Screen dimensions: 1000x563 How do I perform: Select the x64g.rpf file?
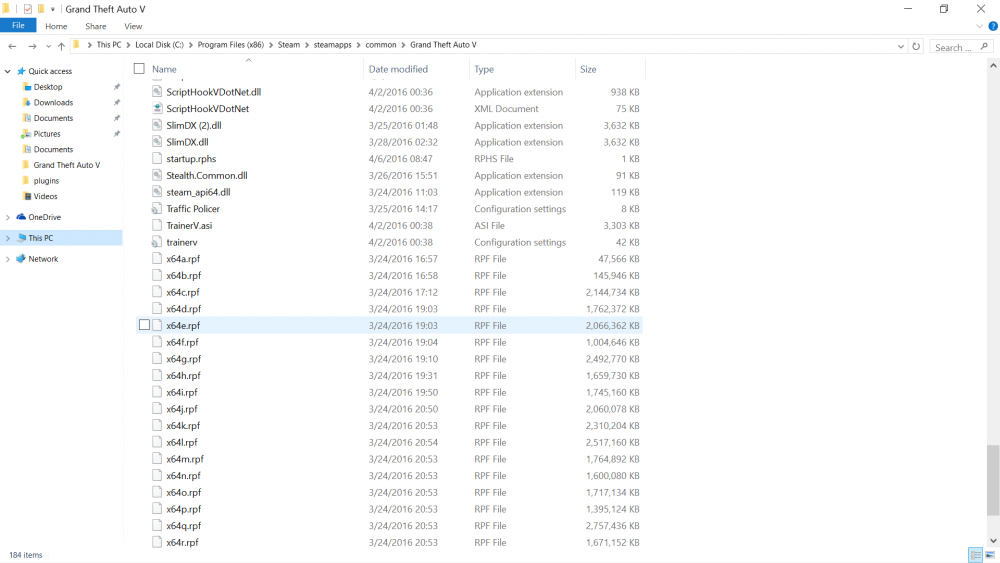[x=183, y=359]
